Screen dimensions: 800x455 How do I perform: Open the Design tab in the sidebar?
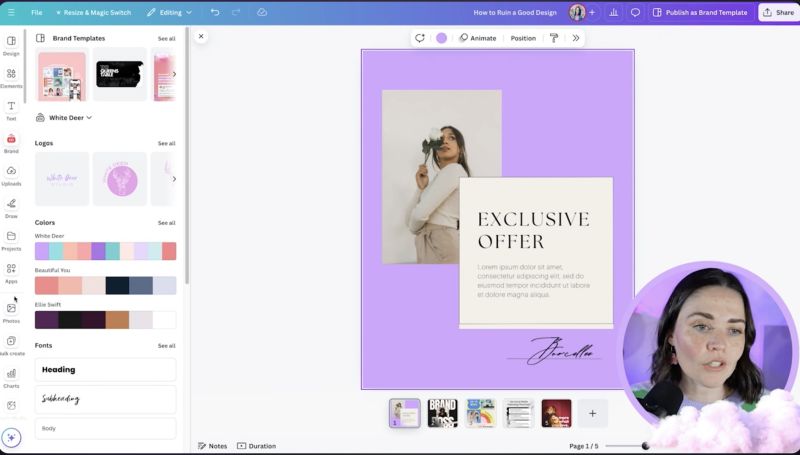(x=11, y=45)
